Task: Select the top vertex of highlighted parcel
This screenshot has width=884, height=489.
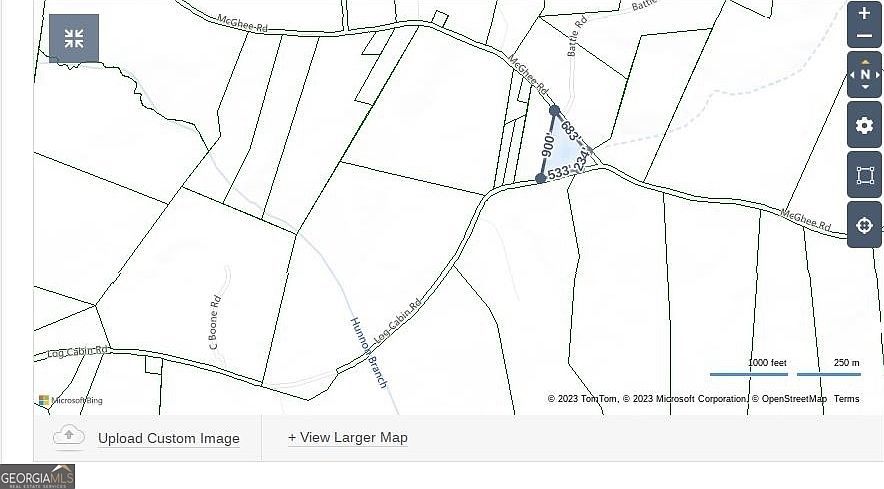Action: pyautogui.click(x=554, y=111)
